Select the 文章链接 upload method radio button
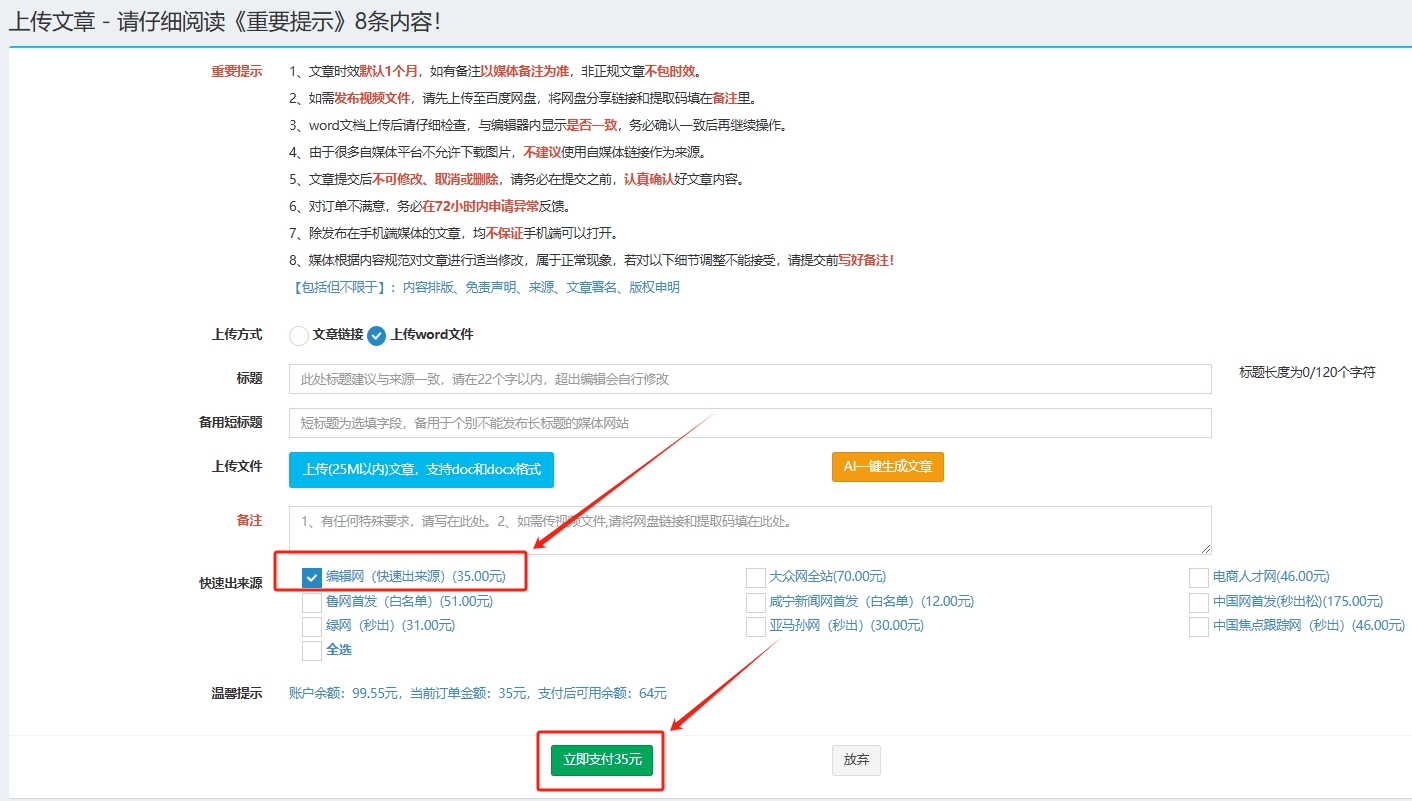The image size is (1412, 801). 299,336
